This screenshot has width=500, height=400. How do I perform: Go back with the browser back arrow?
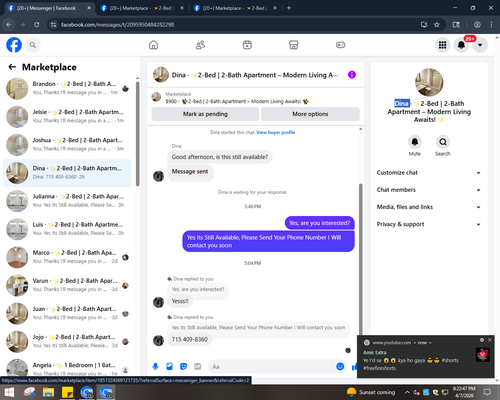pos(9,25)
